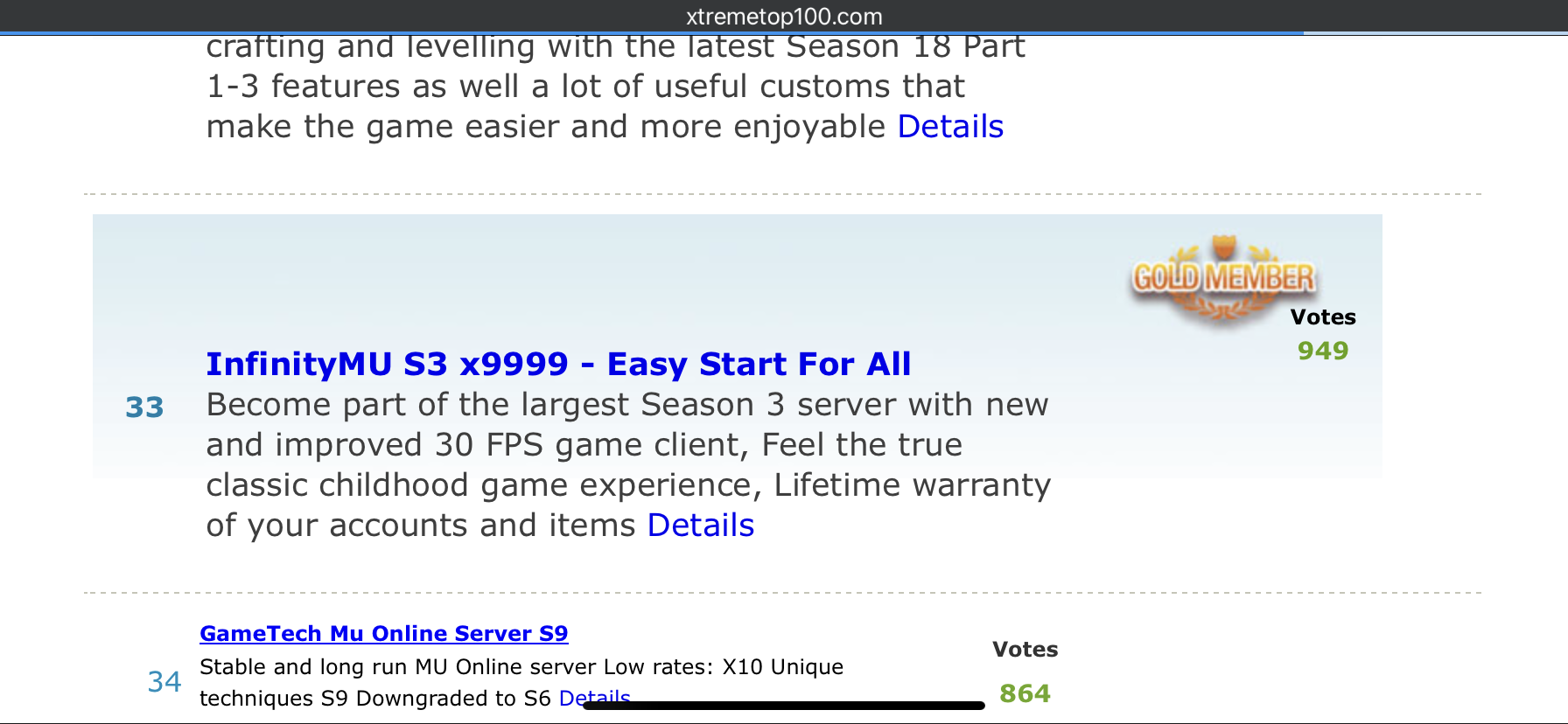Select rank number 33 label

pyautogui.click(x=144, y=407)
